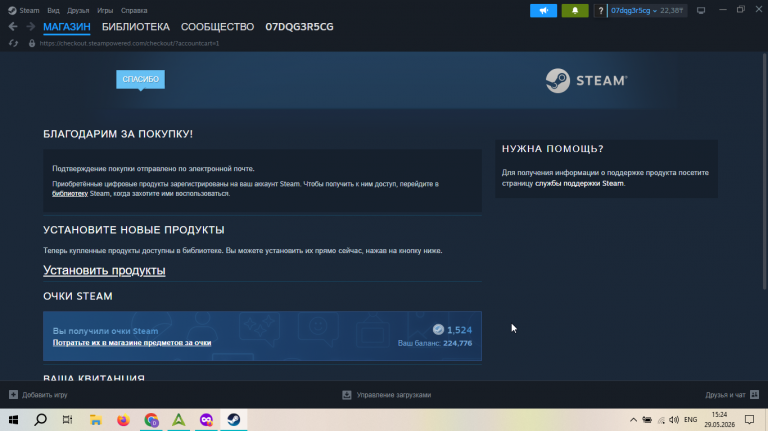The image size is (768, 431).
Task: Click the Steam logo icon in the menu bar
Action: 12,10
